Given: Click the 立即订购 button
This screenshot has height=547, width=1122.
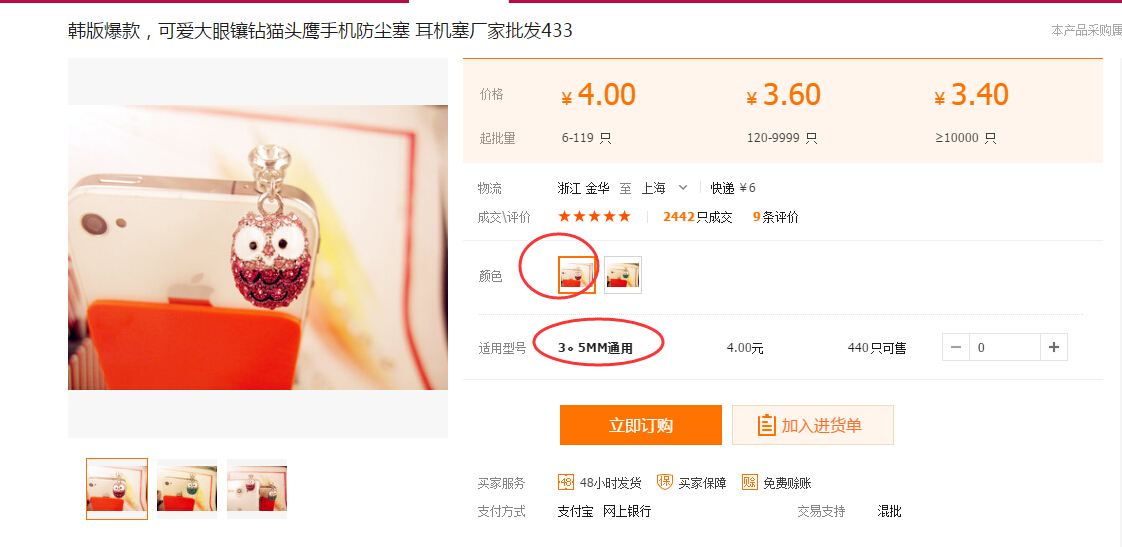Looking at the screenshot, I should (x=640, y=425).
